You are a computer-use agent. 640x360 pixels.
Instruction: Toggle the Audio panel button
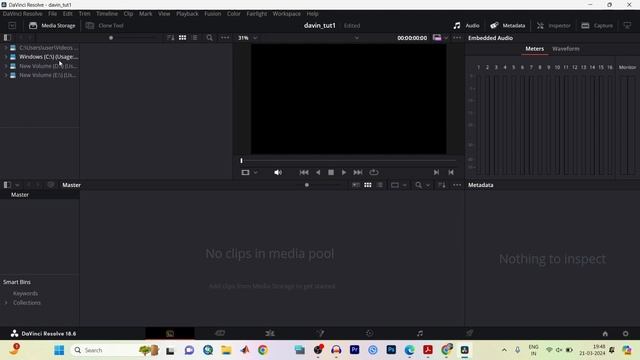(466, 25)
